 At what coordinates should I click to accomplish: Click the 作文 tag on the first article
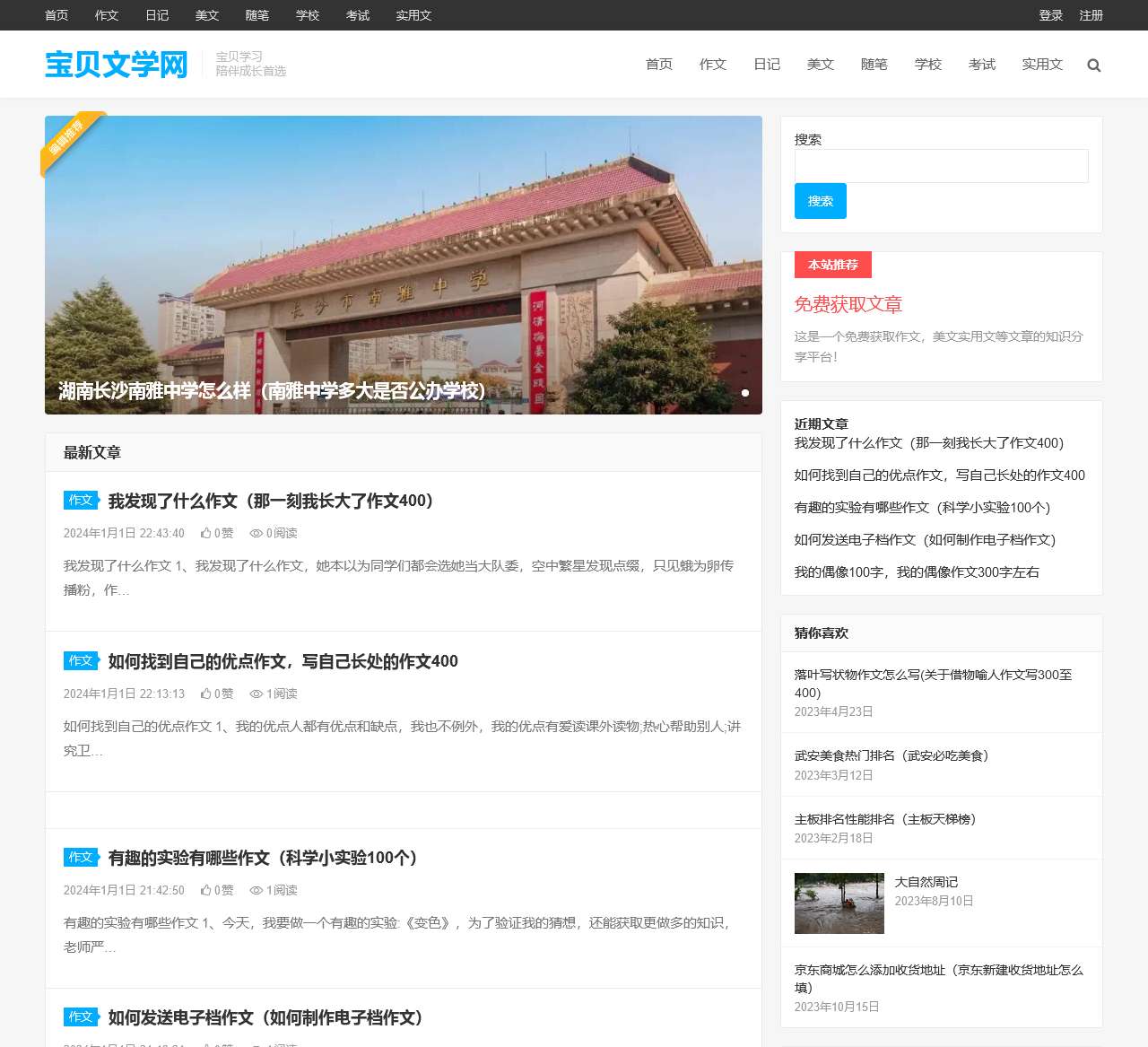click(x=81, y=500)
